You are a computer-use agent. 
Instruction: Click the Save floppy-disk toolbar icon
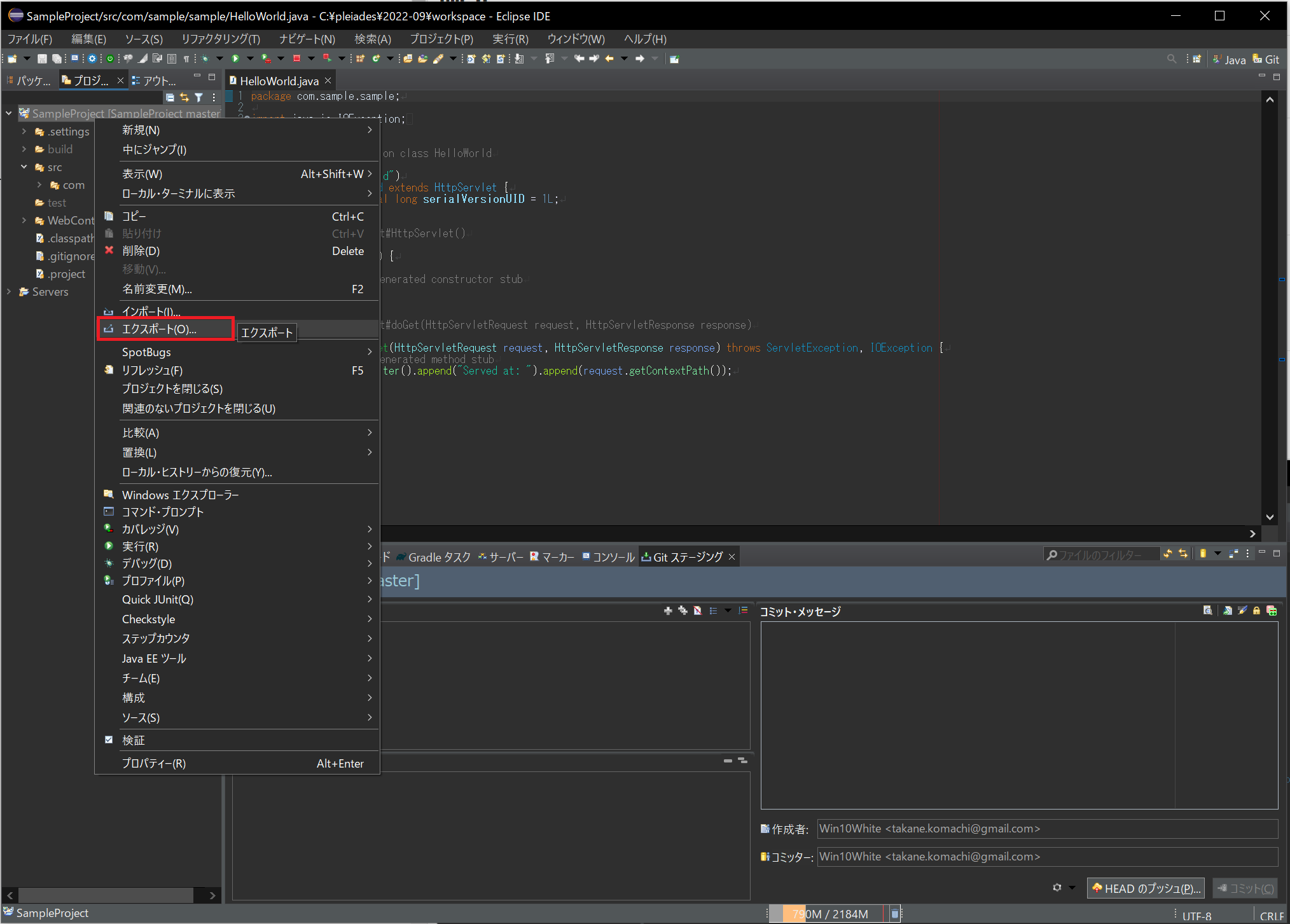click(42, 59)
